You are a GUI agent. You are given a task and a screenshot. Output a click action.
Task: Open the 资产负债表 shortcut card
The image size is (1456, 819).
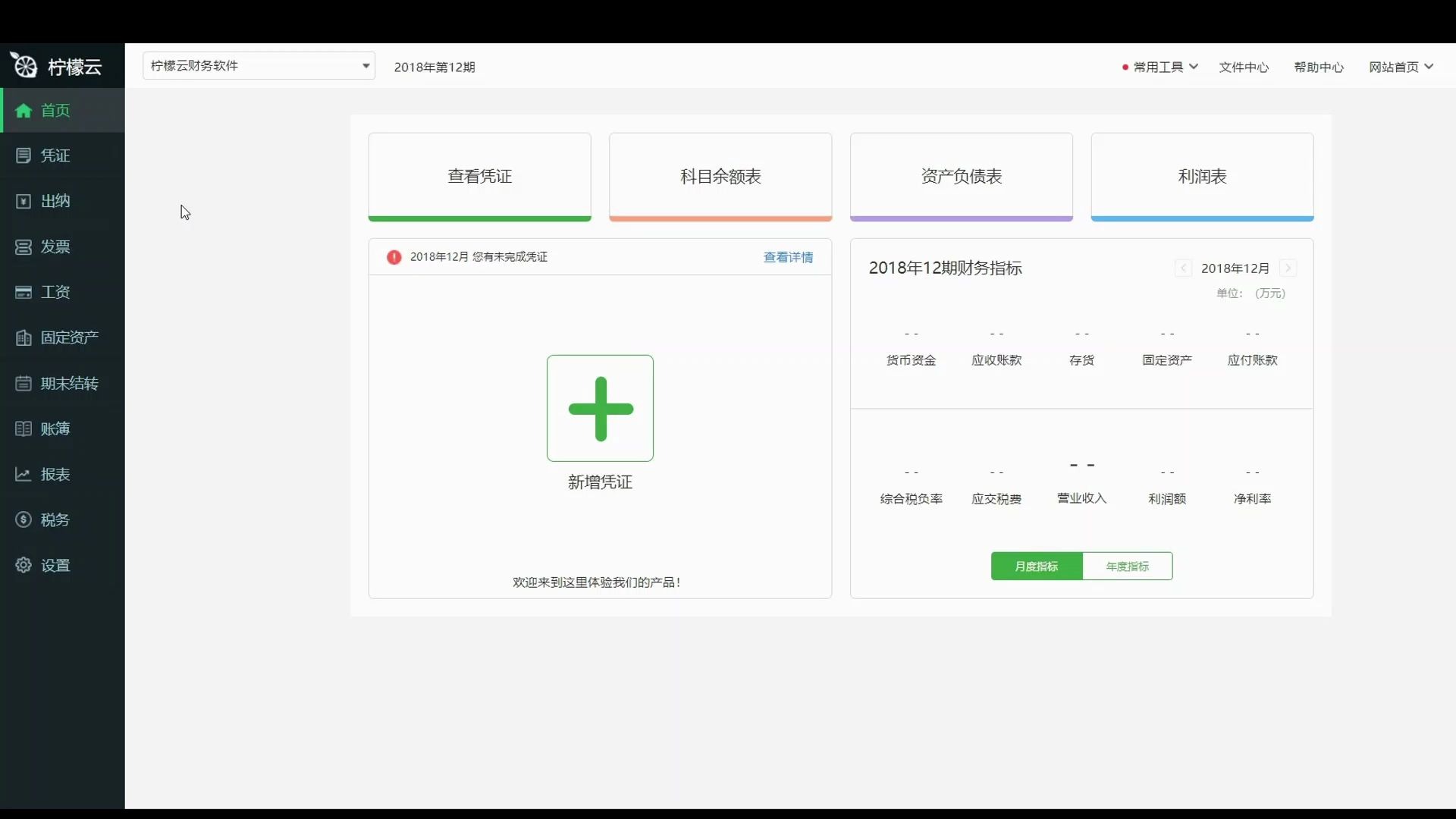point(962,177)
